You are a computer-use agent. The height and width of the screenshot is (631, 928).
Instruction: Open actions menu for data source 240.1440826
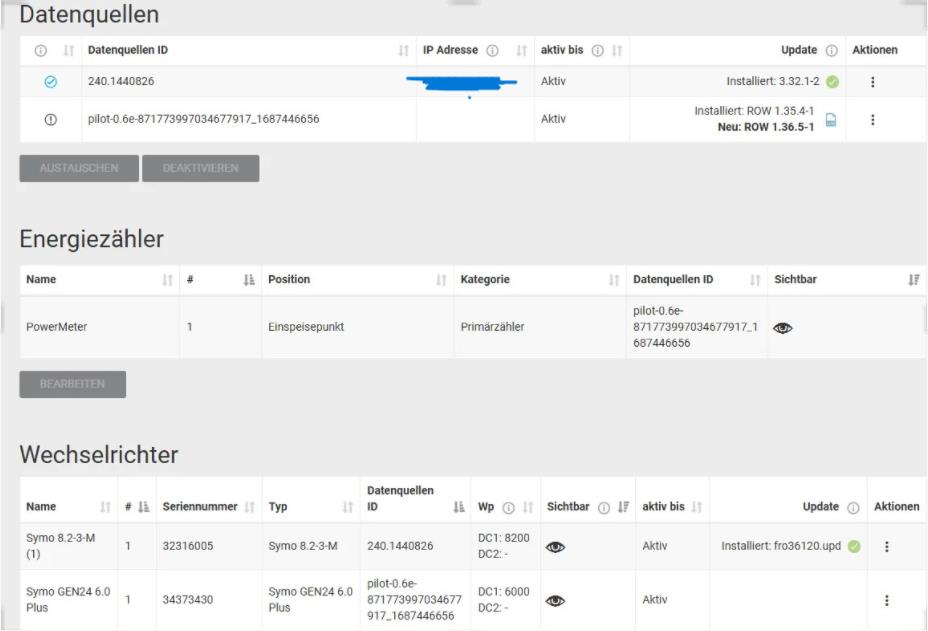coord(873,82)
